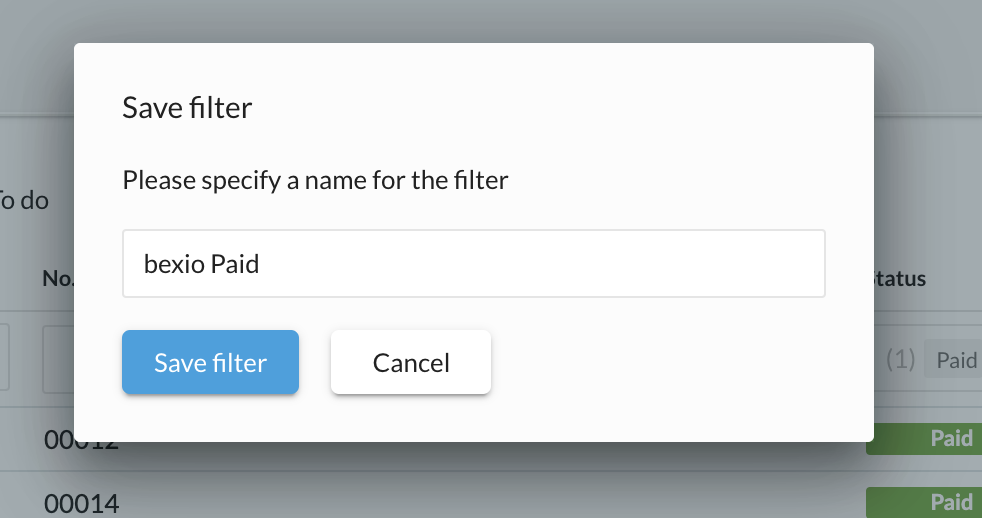Click the Paid badge on row 00014
Viewport: 982px width, 518px height.
(x=923, y=502)
